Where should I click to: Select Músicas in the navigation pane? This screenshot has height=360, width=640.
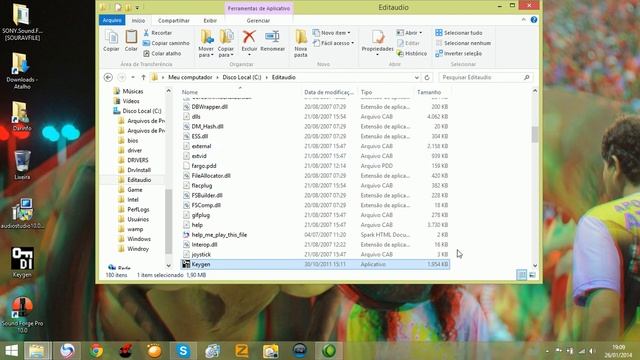click(133, 91)
